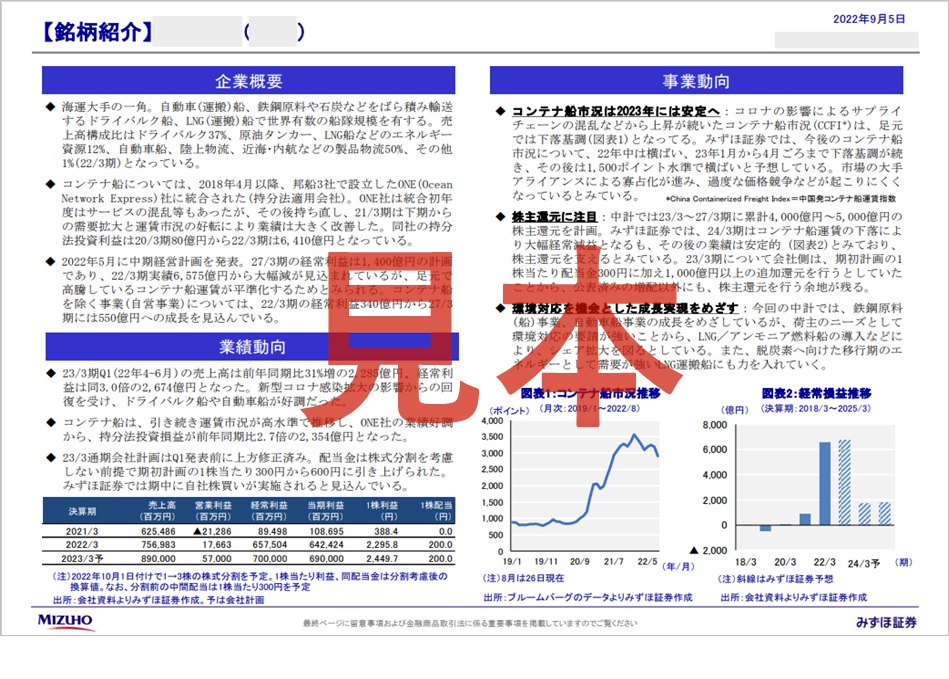The image size is (949, 679).
Task: Click the heading コンテナ船市況は2023年には安定へ
Action: 616,111
